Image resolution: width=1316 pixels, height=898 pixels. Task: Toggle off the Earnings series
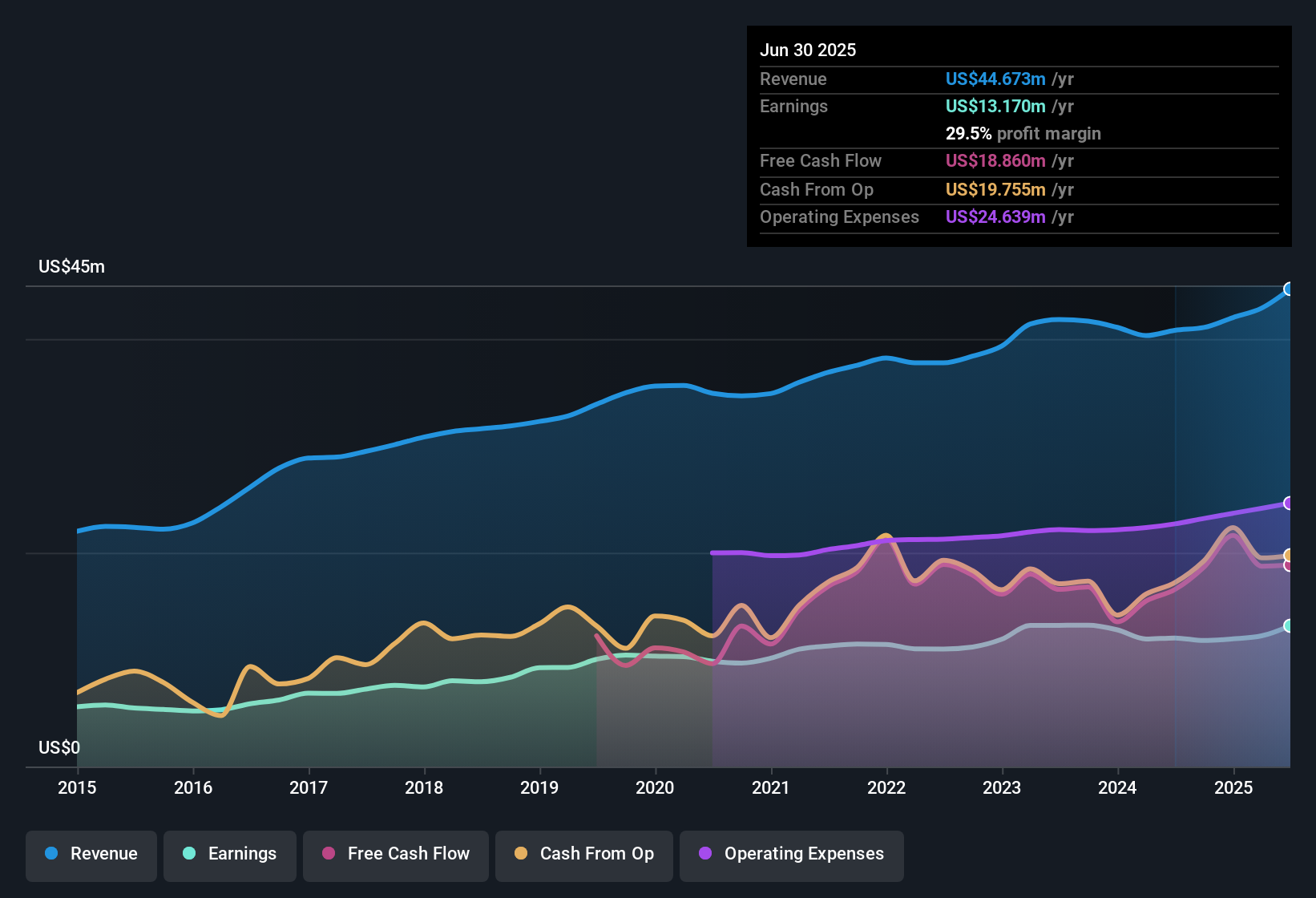click(x=230, y=854)
